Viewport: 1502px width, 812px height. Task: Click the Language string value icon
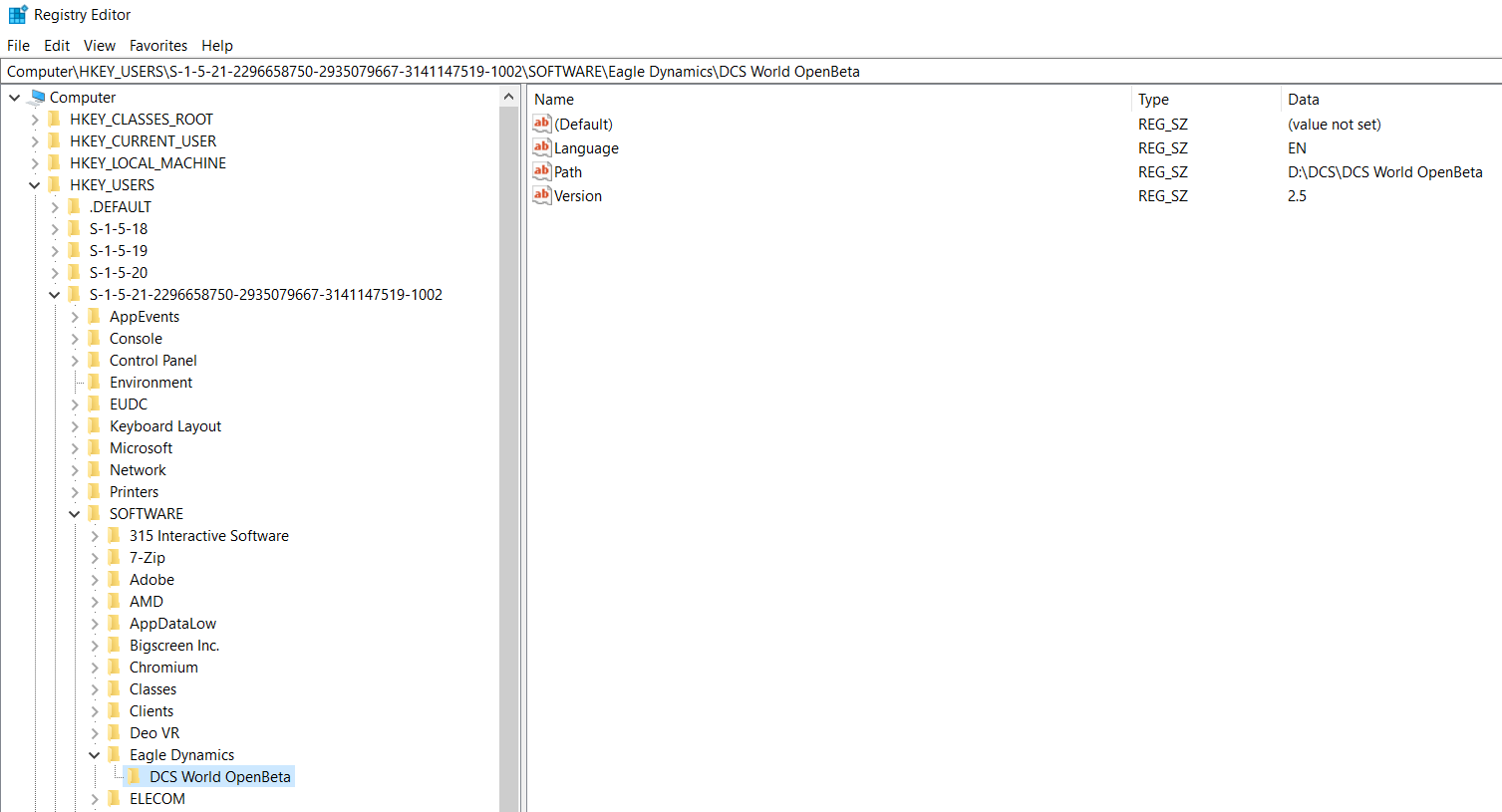(542, 147)
